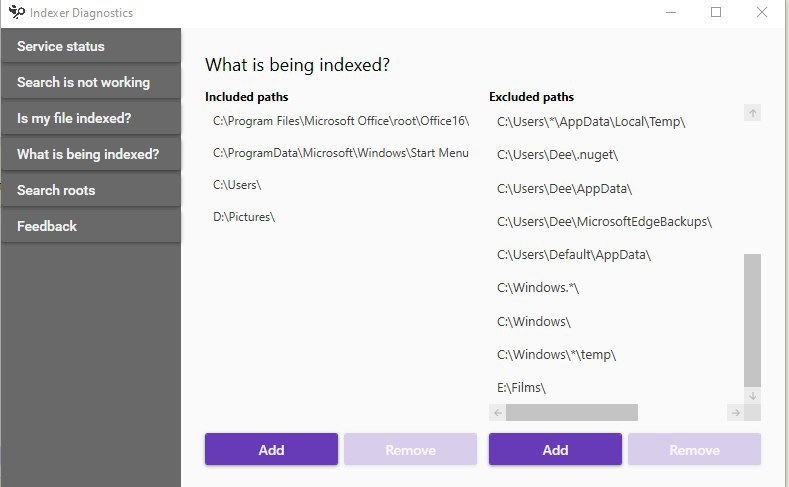789x487 pixels.
Task: Select the Office16 included path
Action: click(x=341, y=121)
